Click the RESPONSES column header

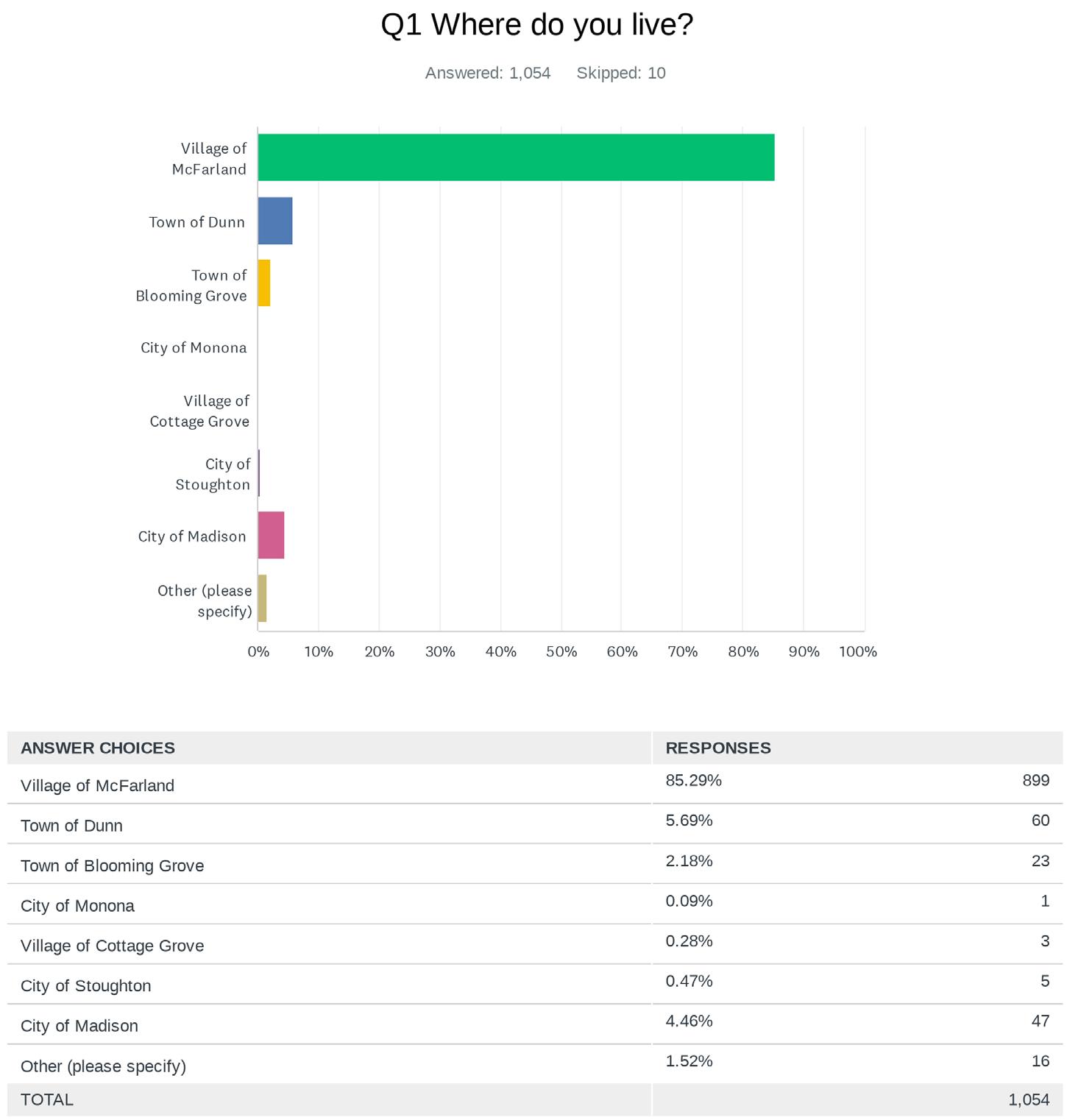[x=718, y=748]
